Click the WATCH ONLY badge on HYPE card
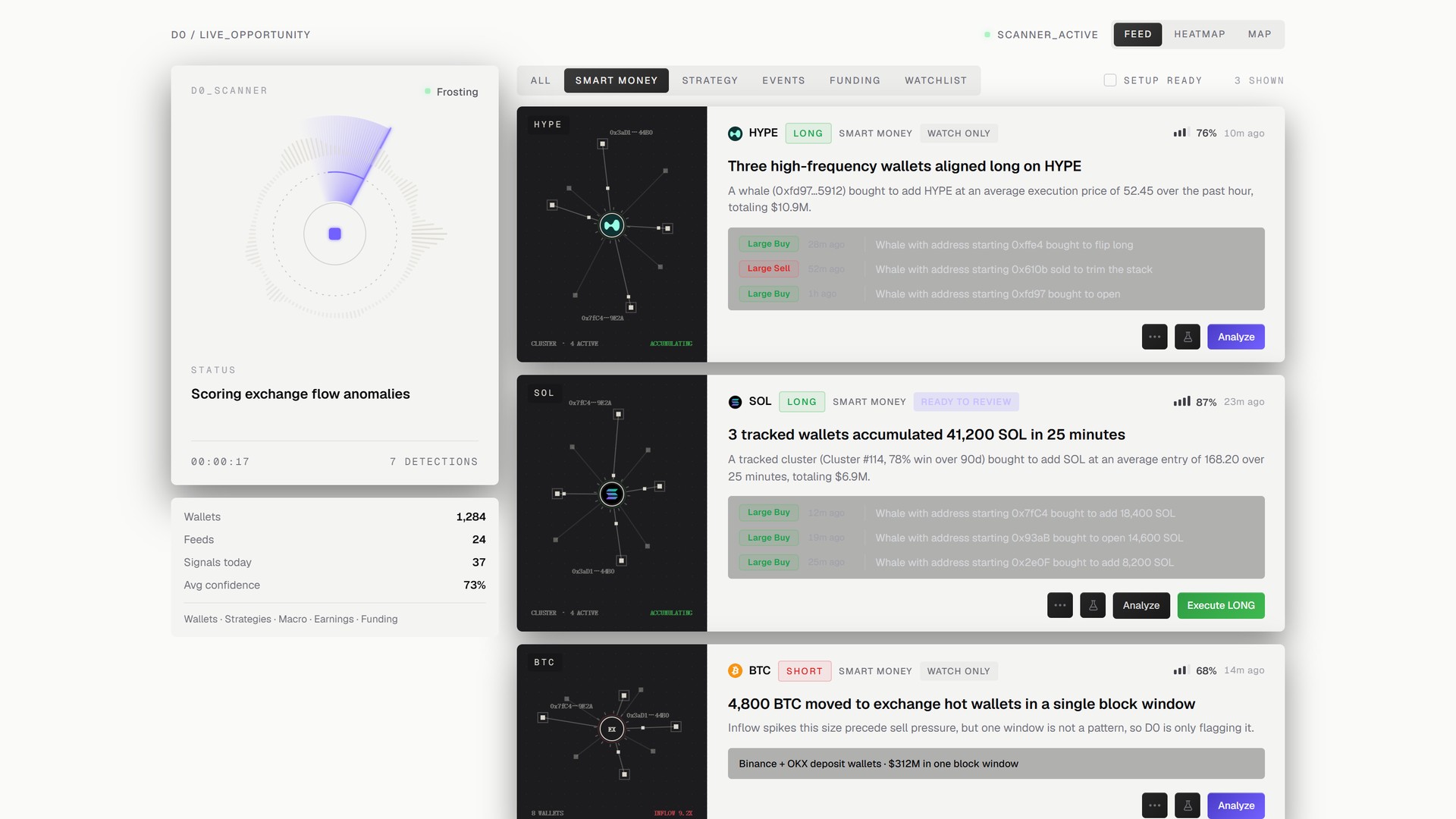The width and height of the screenshot is (1456, 819). tap(959, 133)
